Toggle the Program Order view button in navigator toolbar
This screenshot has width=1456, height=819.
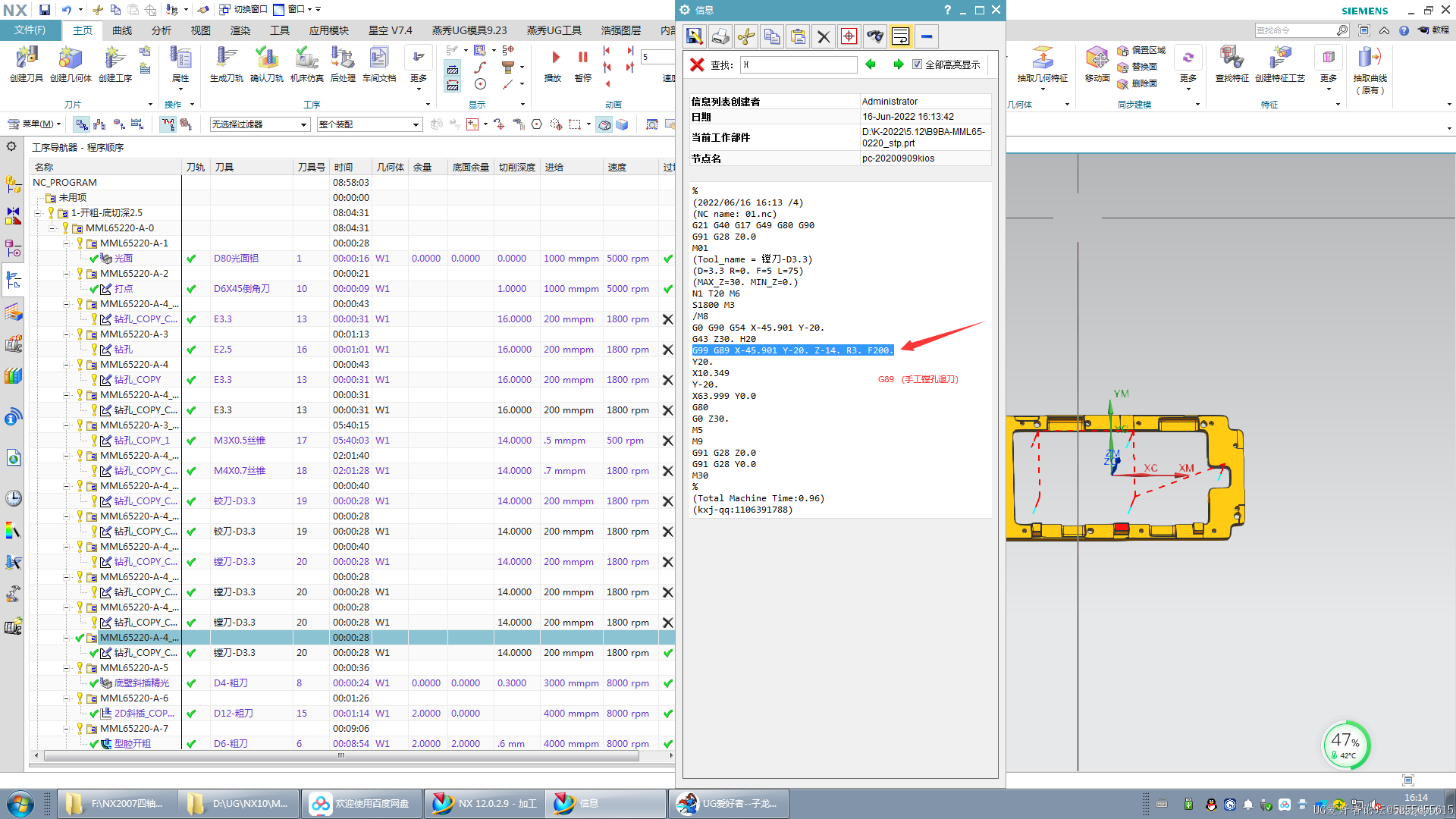tap(81, 124)
